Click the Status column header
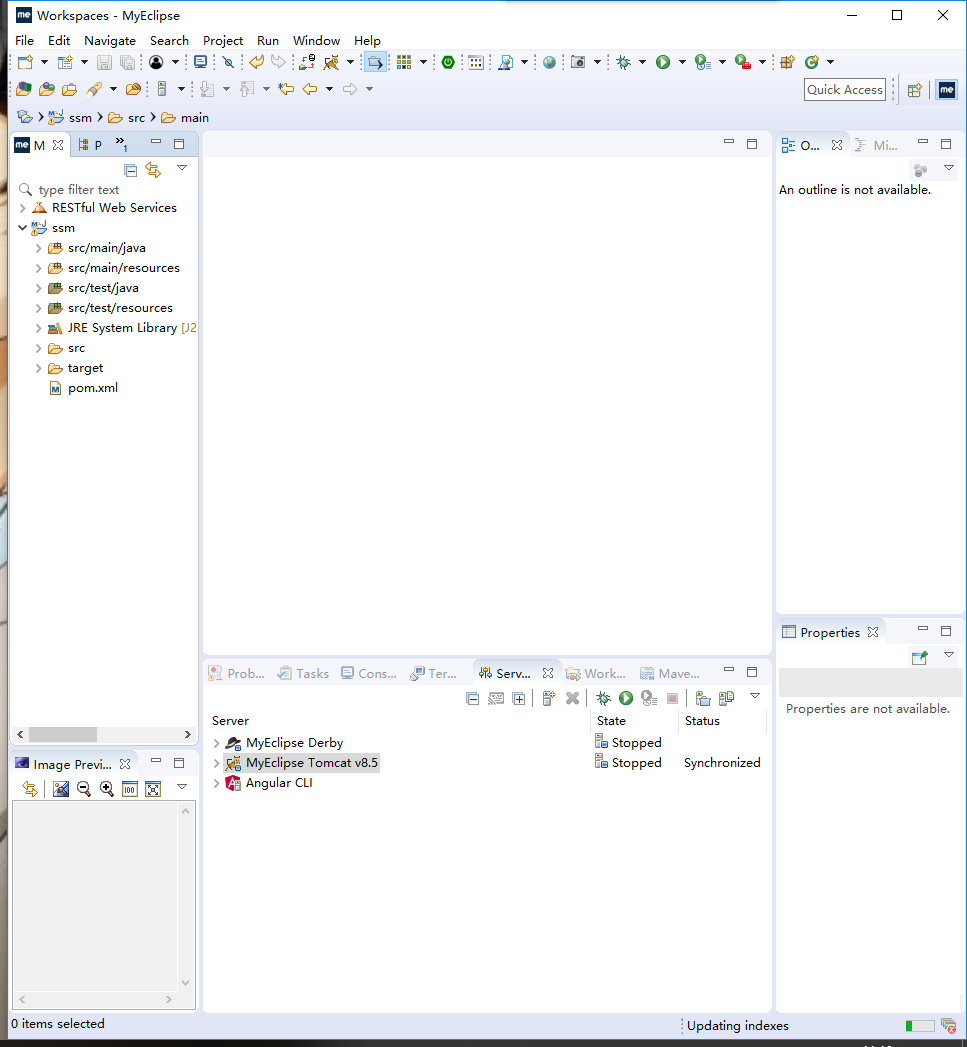Image resolution: width=967 pixels, height=1047 pixels. tap(702, 721)
